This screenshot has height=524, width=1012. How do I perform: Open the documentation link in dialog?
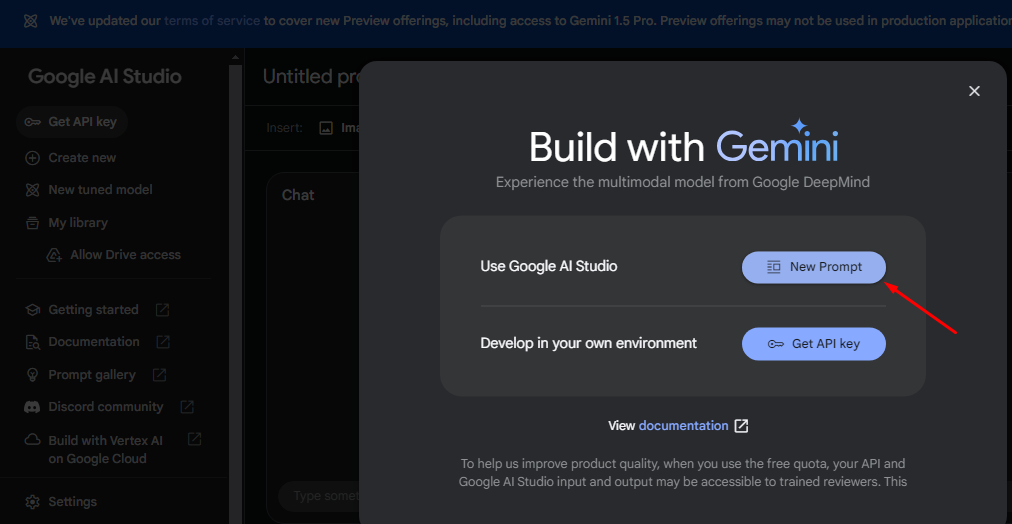point(683,426)
